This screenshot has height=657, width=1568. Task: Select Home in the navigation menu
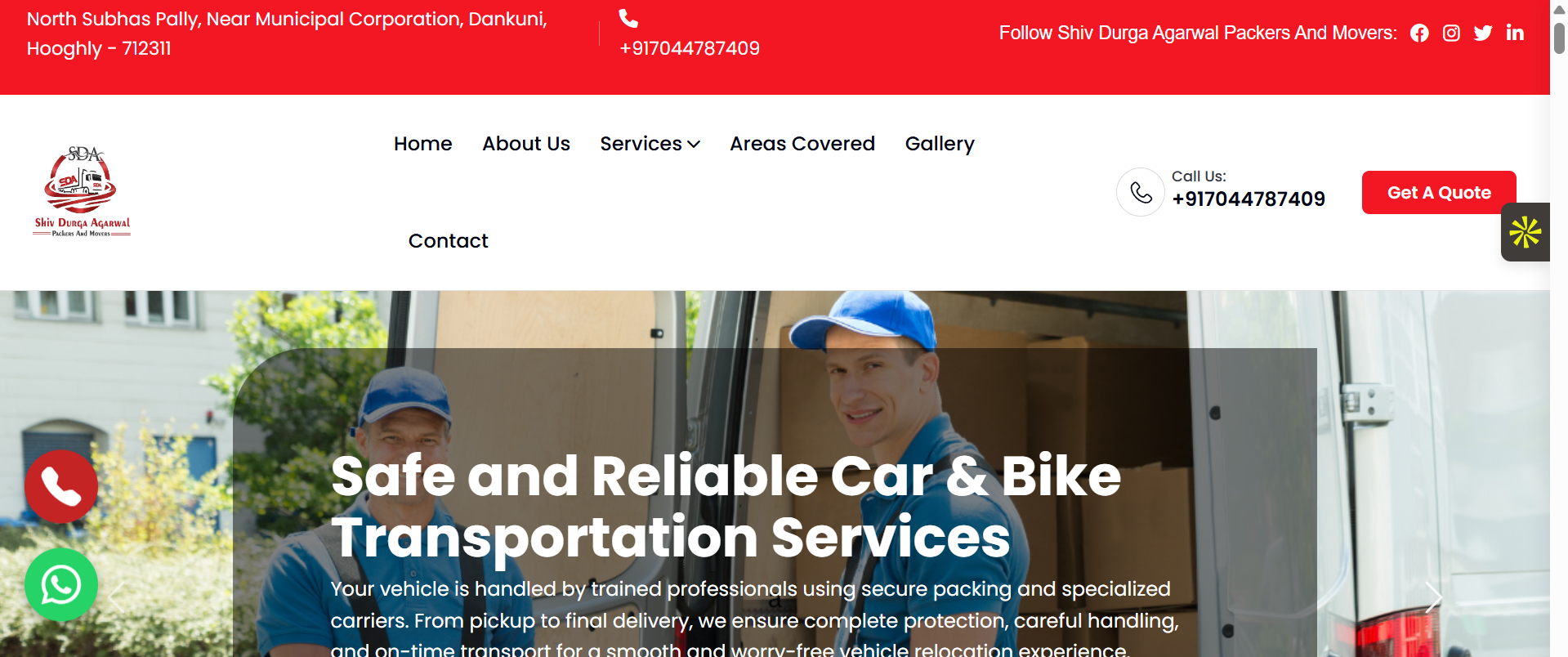[x=422, y=144]
